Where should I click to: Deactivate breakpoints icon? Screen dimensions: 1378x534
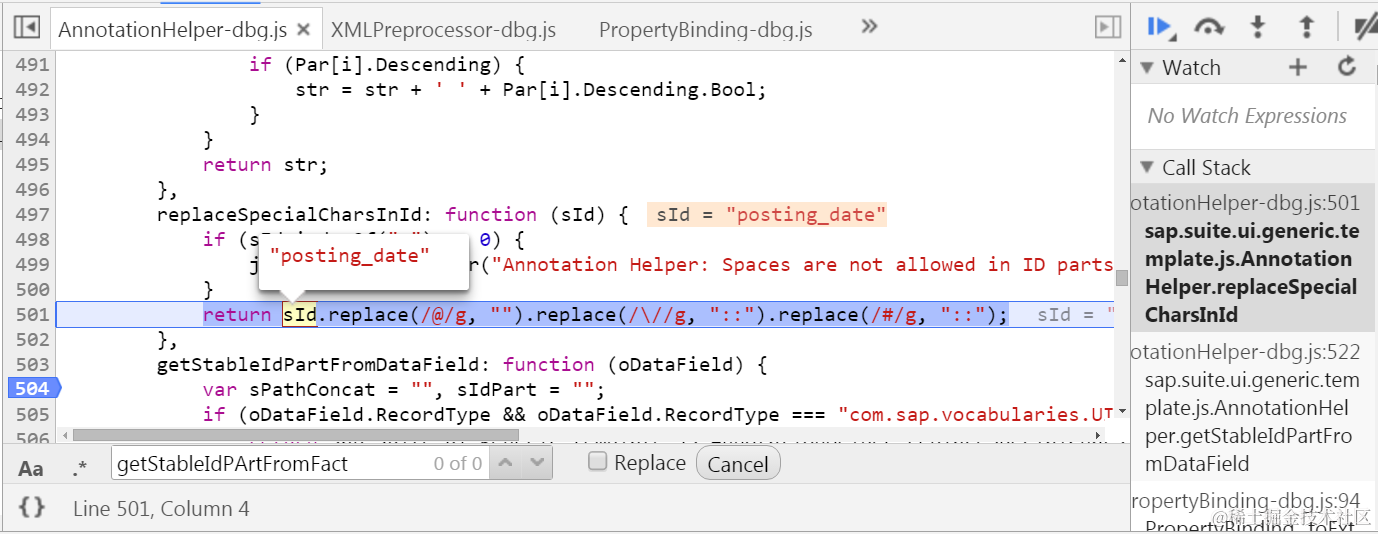(1365, 27)
